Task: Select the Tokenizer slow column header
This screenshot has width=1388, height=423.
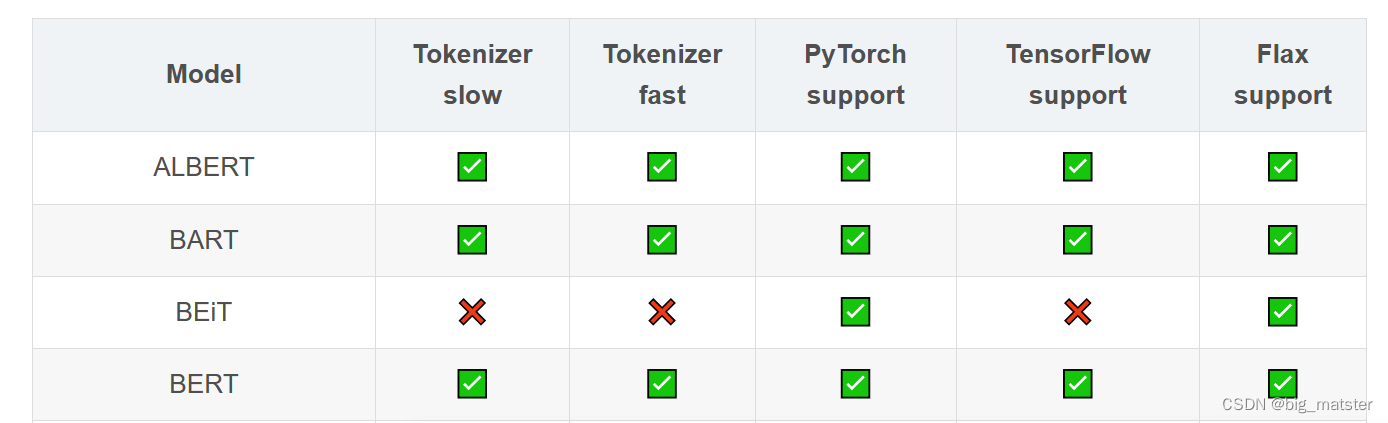Action: click(x=473, y=74)
